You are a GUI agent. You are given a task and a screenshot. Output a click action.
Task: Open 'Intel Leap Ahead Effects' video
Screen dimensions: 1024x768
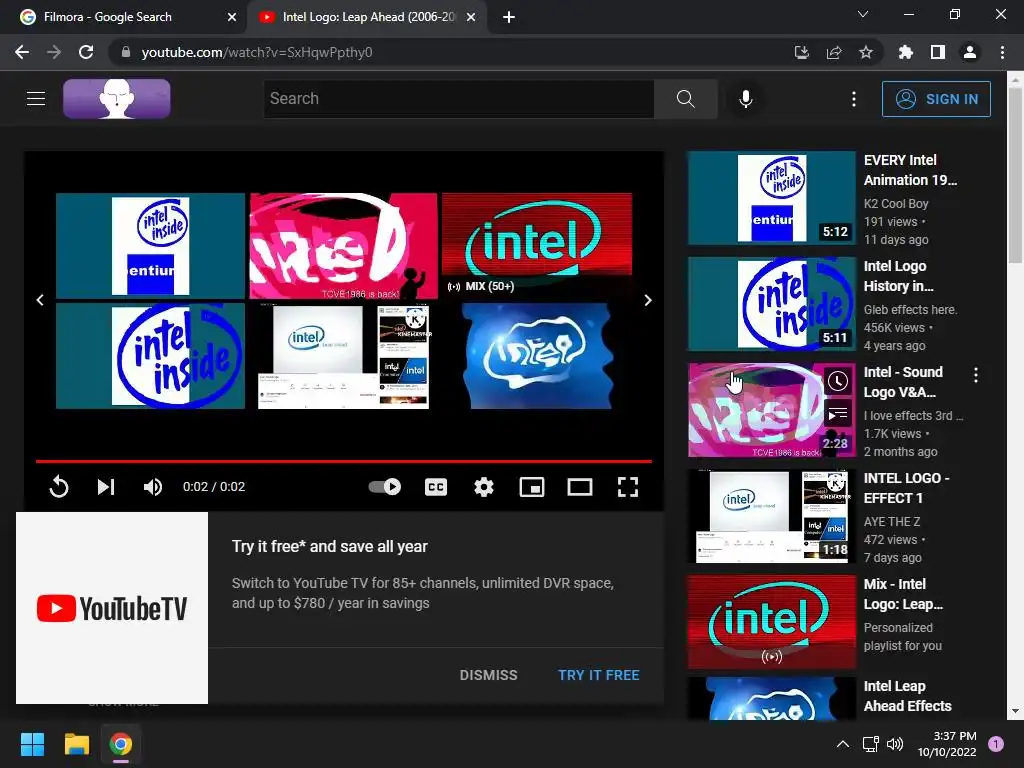[x=907, y=696]
